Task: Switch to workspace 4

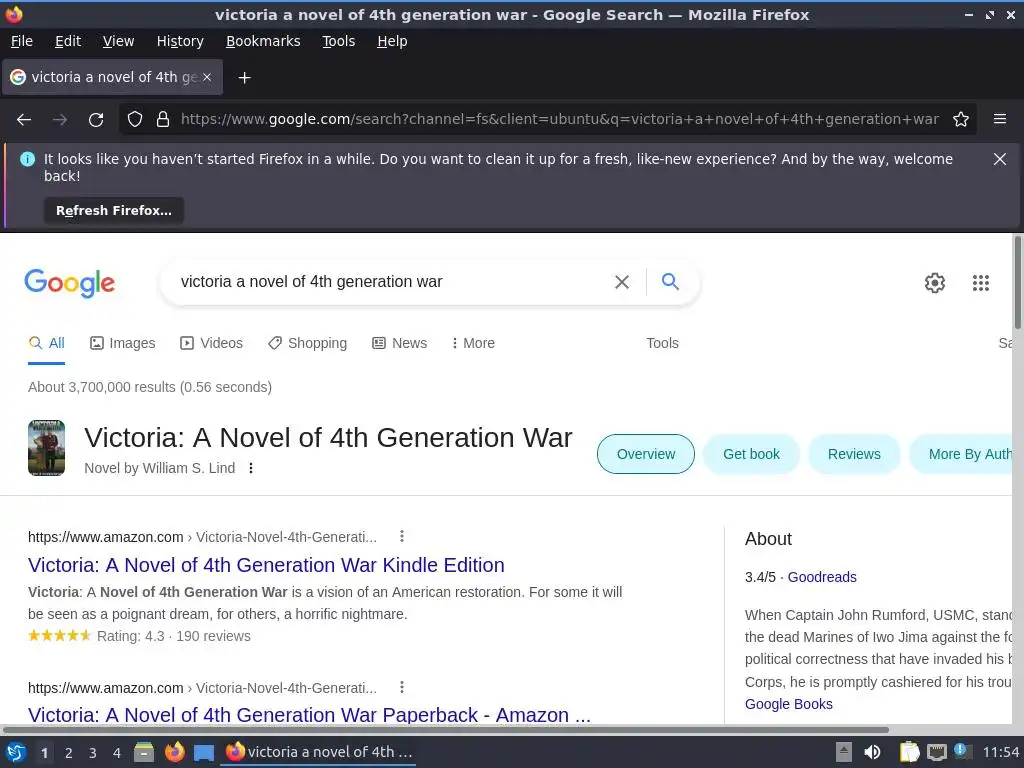Action: 117,753
